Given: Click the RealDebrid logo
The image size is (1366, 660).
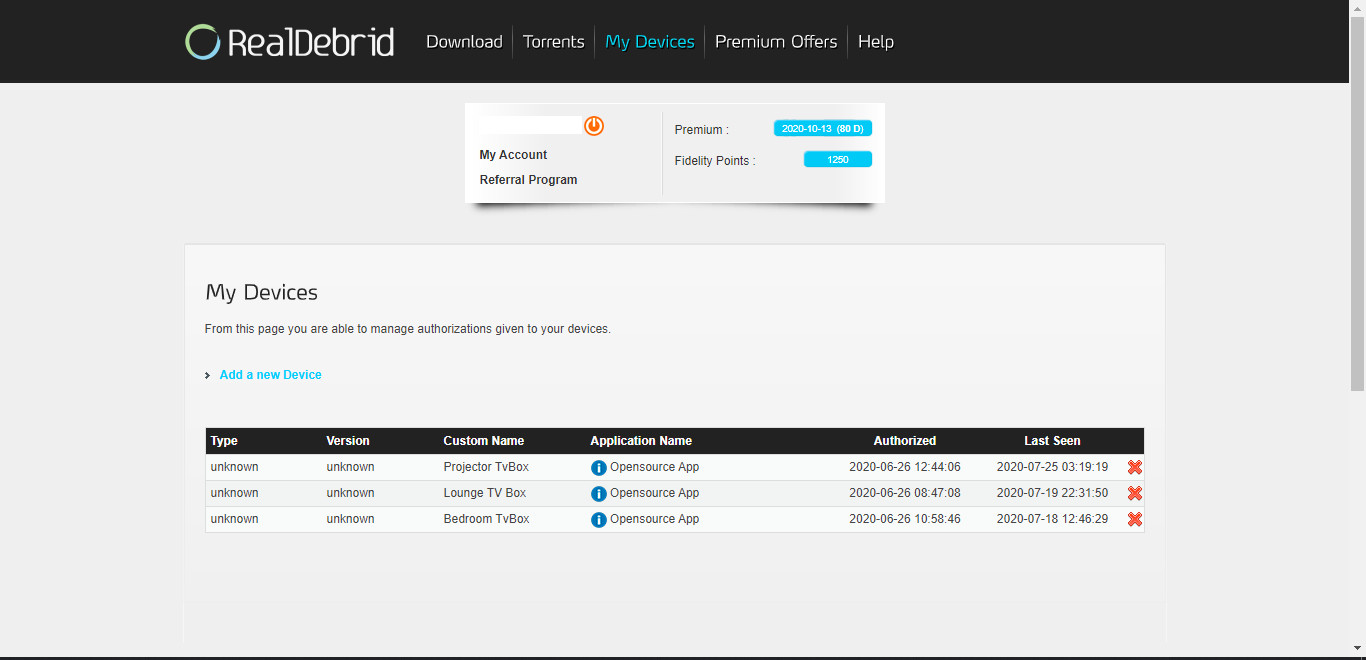Looking at the screenshot, I should tap(289, 42).
